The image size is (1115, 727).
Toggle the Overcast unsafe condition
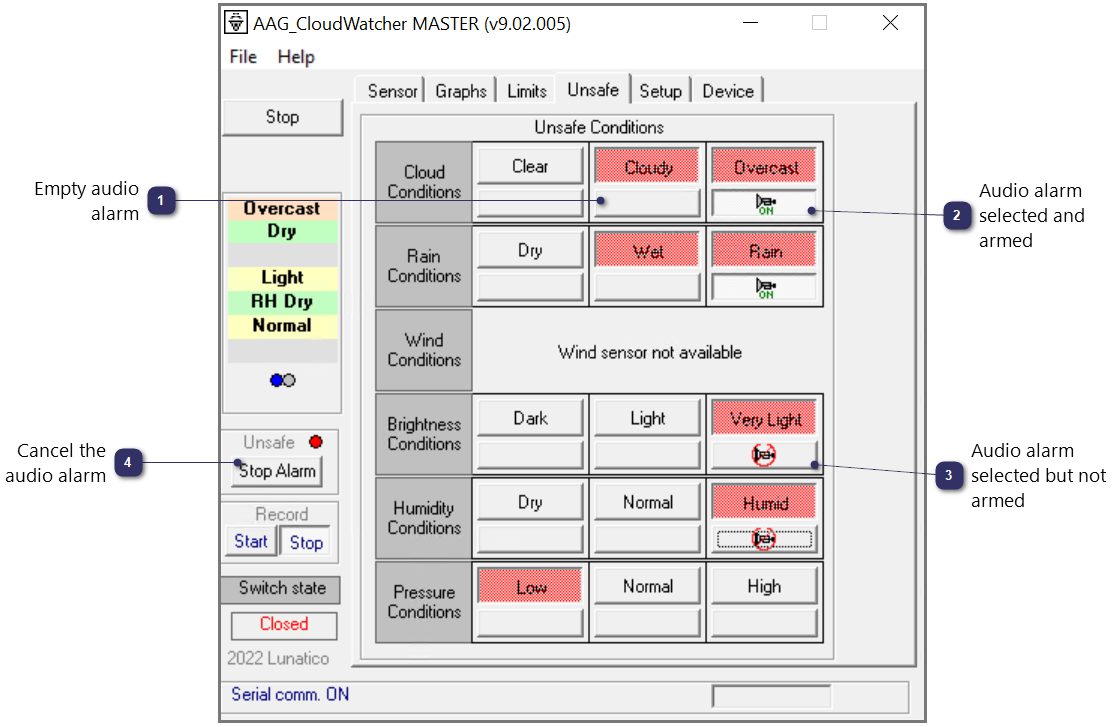[764, 167]
